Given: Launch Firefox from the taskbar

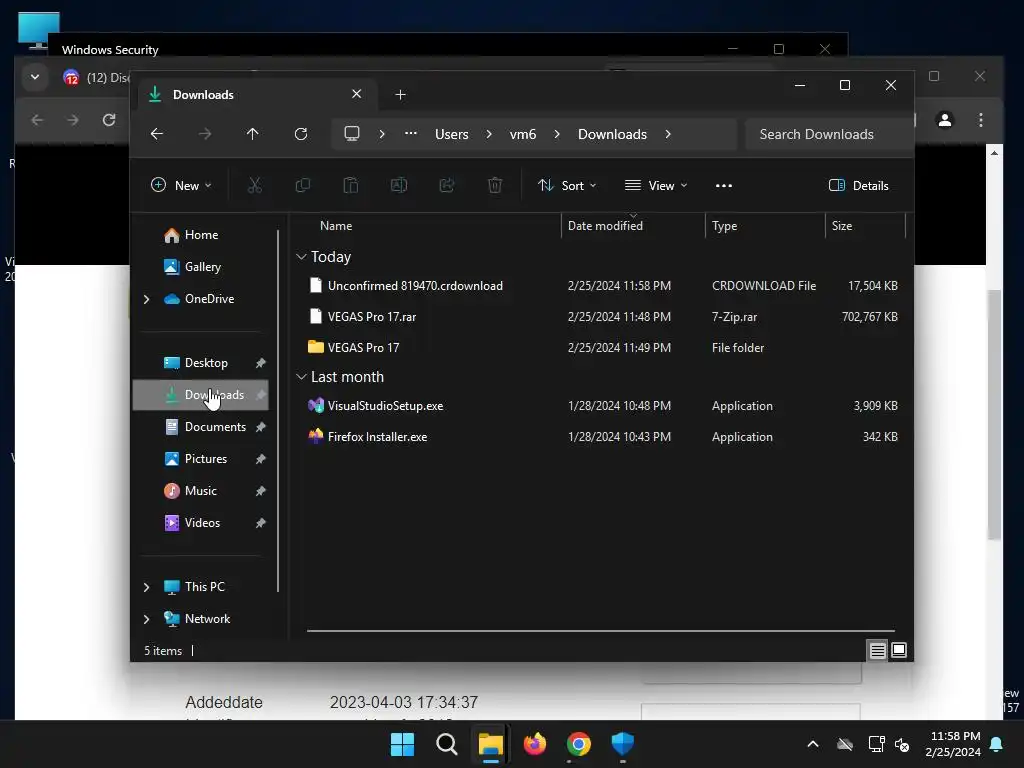Looking at the screenshot, I should click(535, 744).
